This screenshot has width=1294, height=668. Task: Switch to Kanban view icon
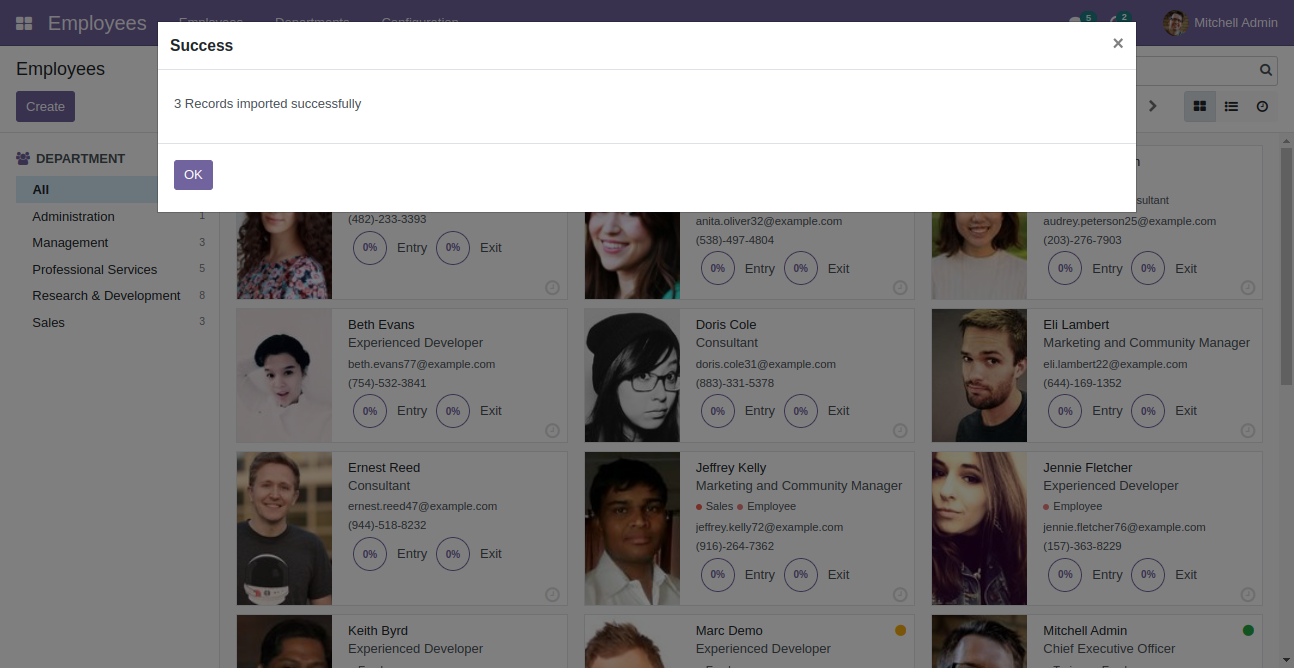1200,106
